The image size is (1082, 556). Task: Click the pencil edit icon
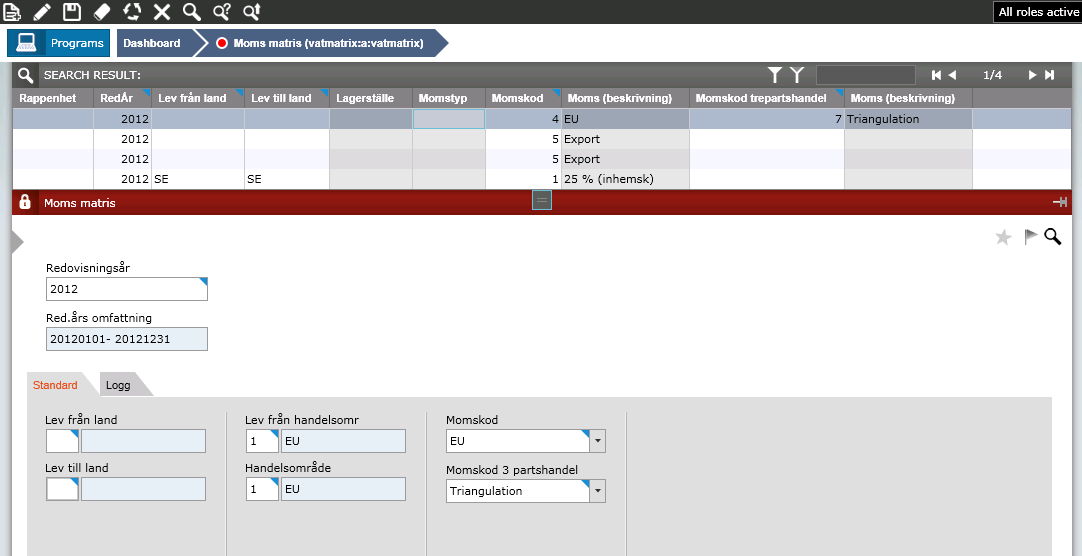[42, 11]
